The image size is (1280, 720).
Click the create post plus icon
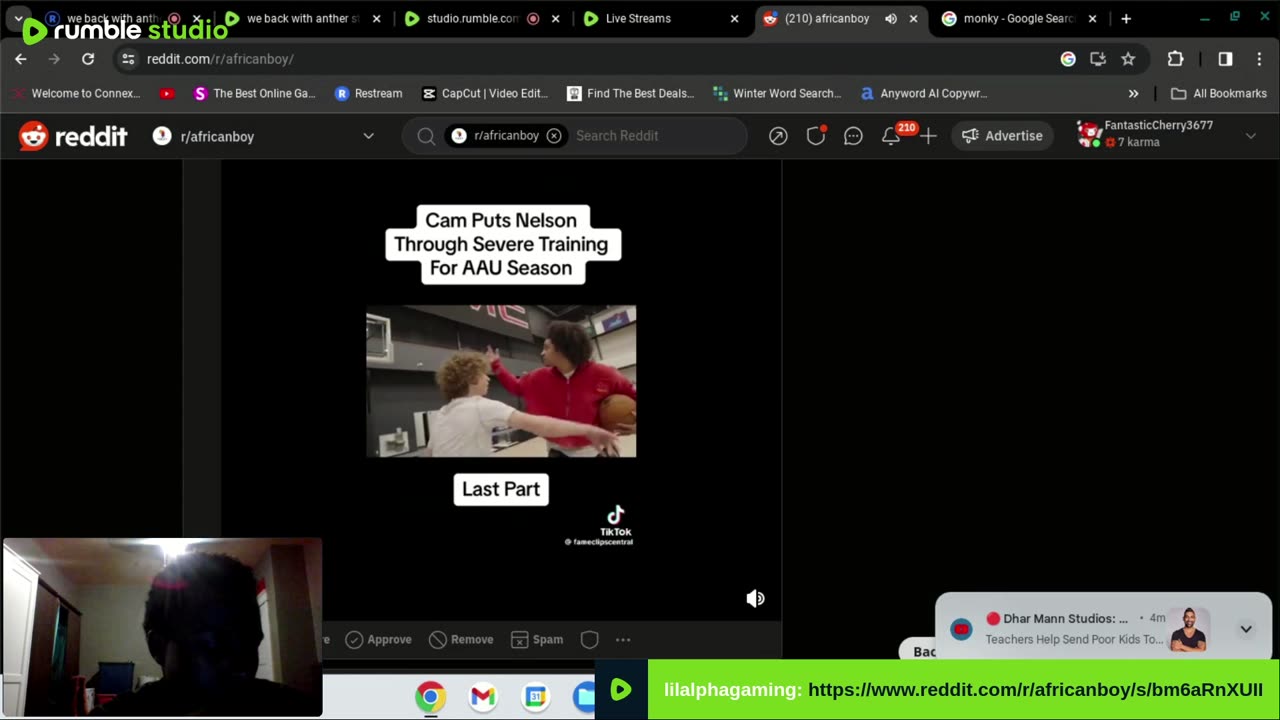click(928, 136)
